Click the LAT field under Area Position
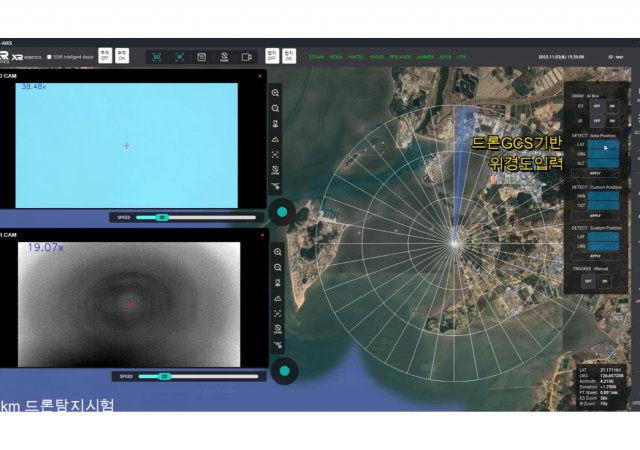 point(604,145)
